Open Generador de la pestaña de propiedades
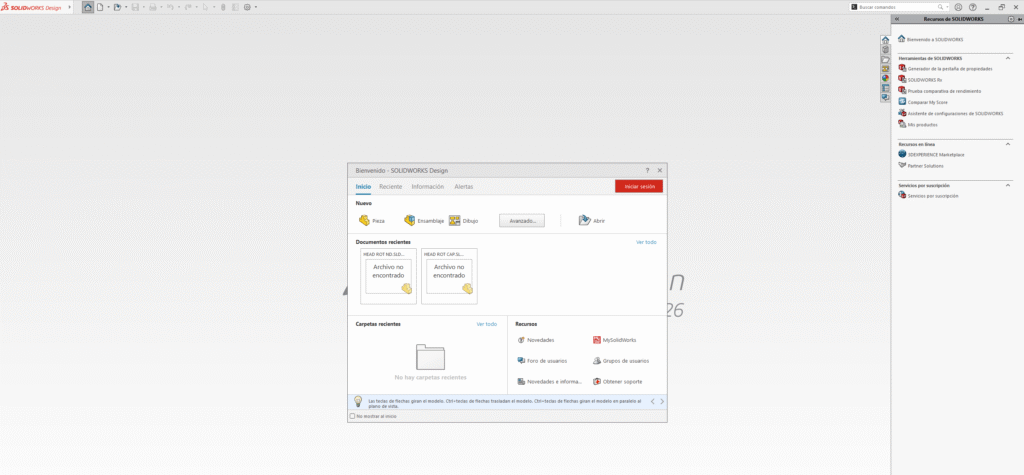 pos(945,69)
